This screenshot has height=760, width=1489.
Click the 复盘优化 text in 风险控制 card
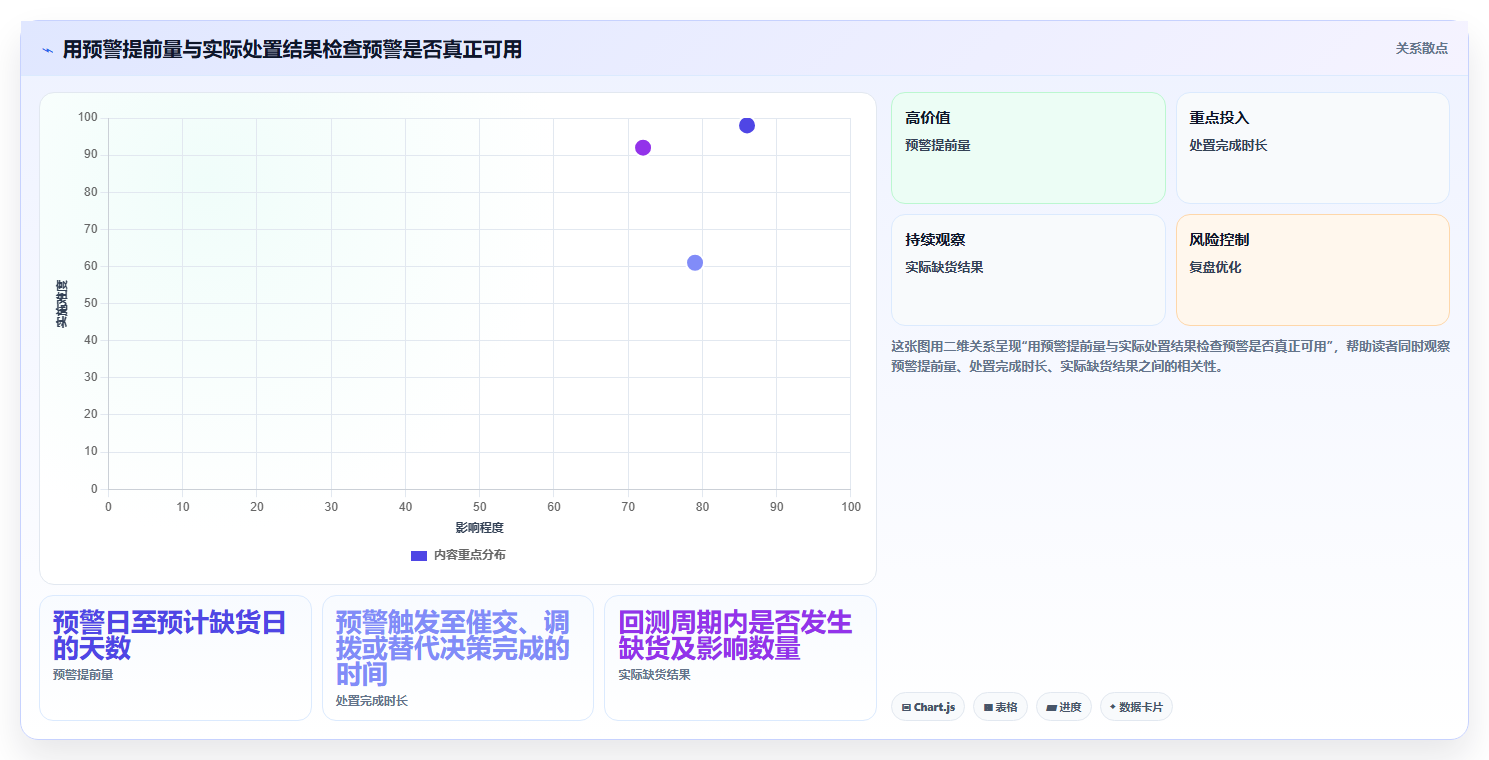tap(1215, 267)
